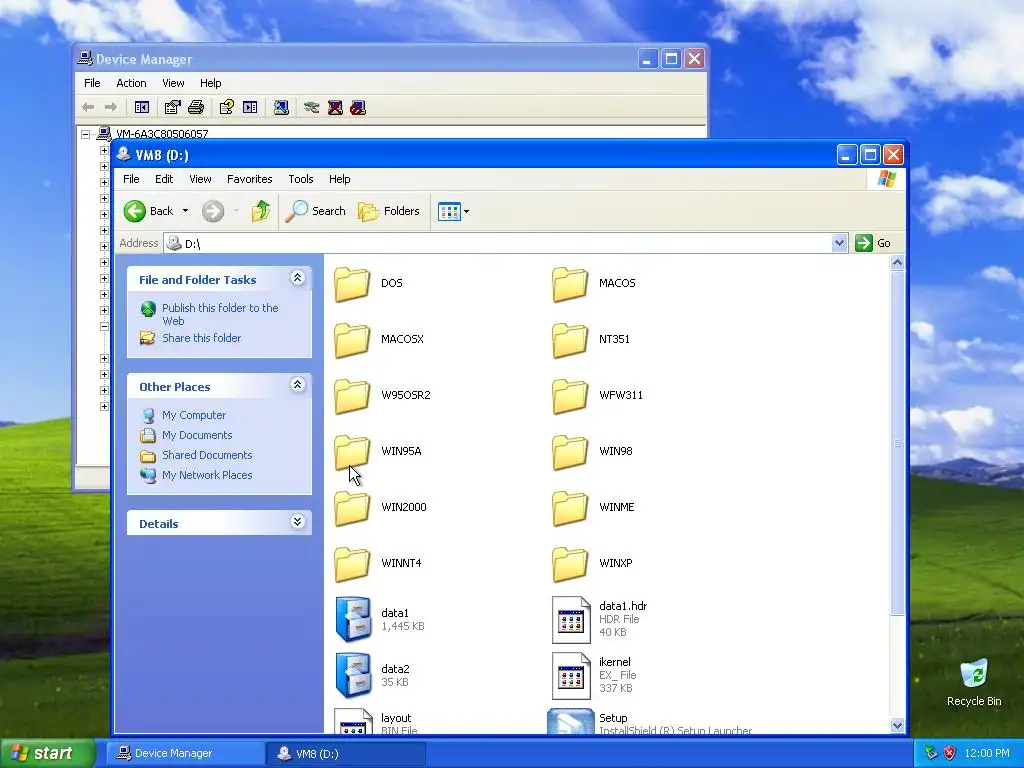Open the Tools menu
The width and height of the screenshot is (1024, 768).
(301, 179)
